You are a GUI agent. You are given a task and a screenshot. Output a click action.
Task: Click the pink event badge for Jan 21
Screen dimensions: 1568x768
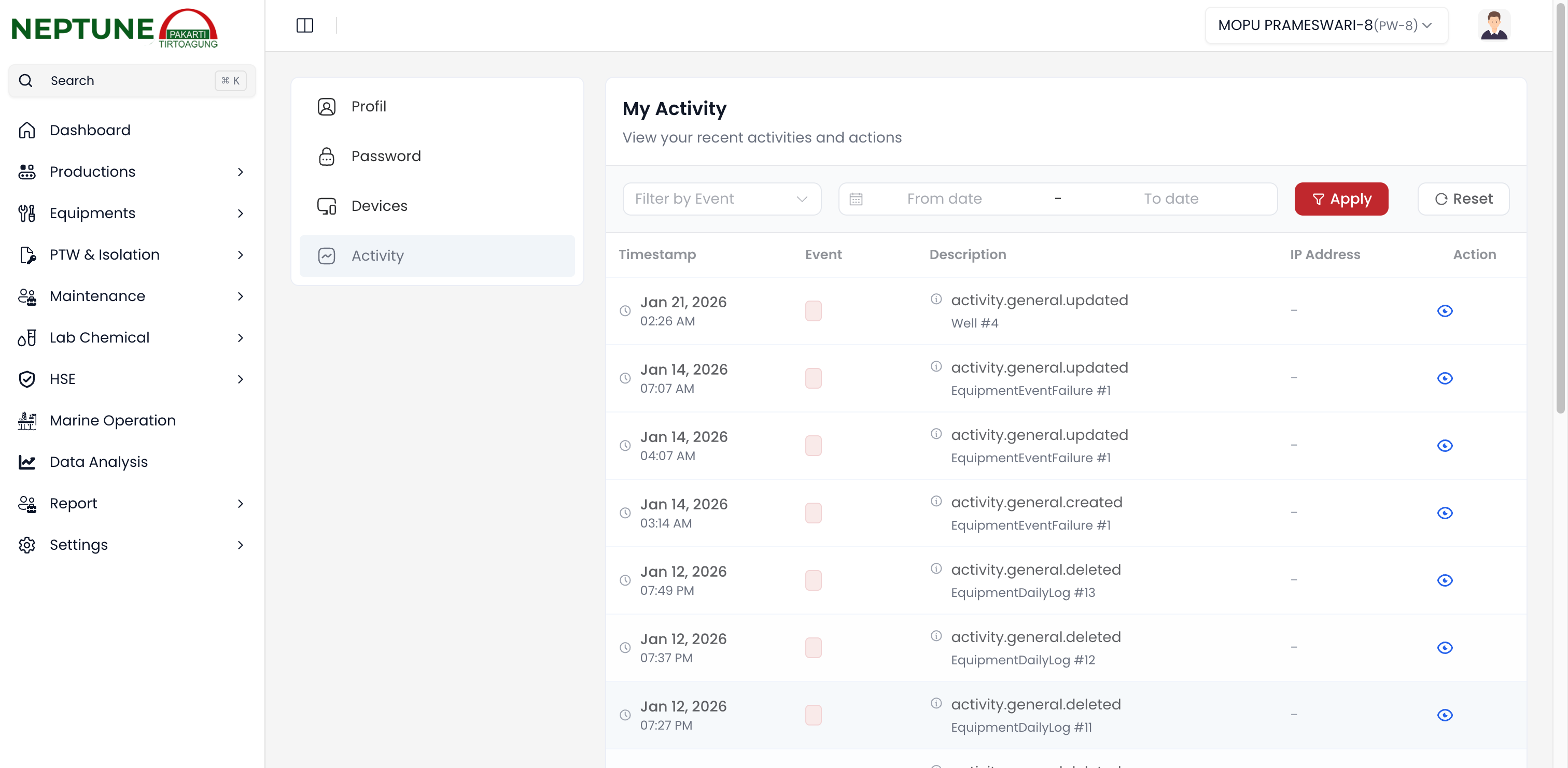pyautogui.click(x=813, y=311)
